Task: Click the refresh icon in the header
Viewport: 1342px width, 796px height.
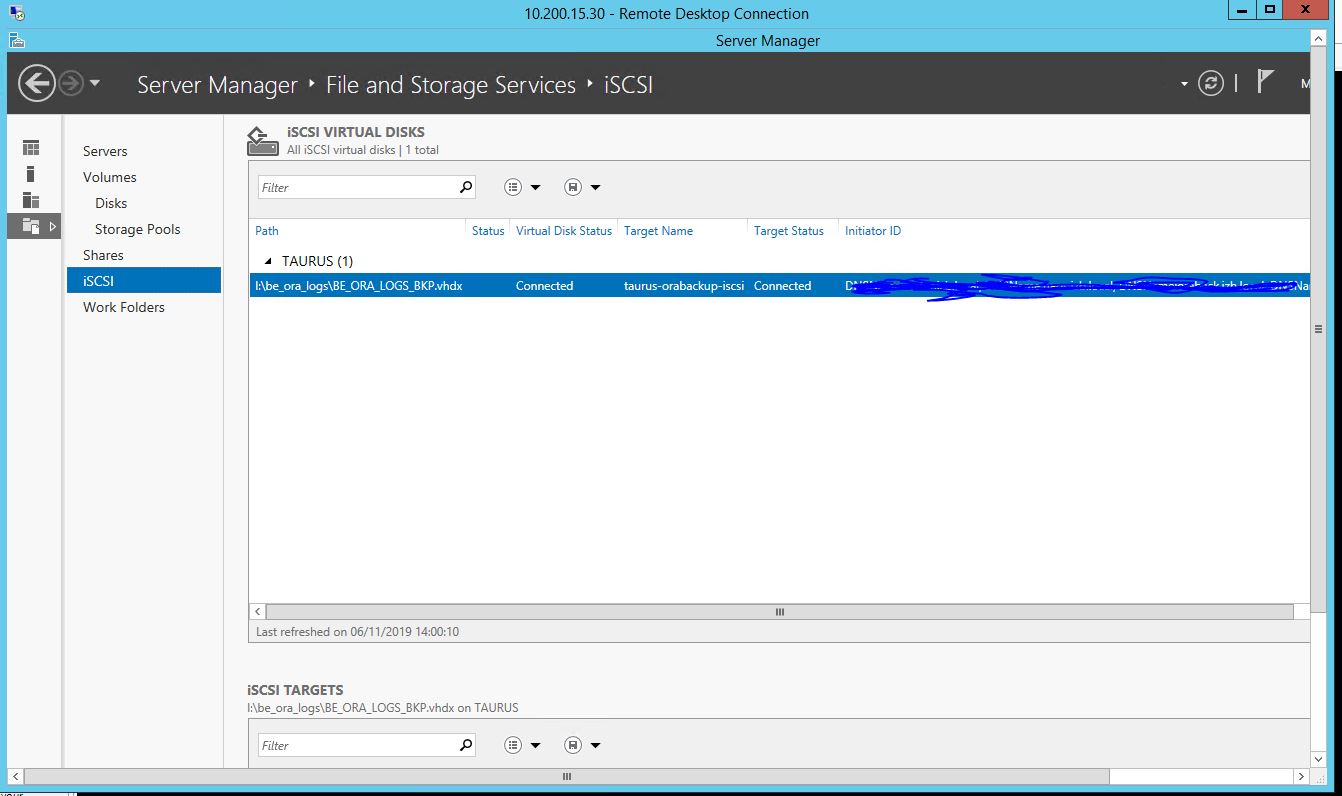Action: 1211,83
